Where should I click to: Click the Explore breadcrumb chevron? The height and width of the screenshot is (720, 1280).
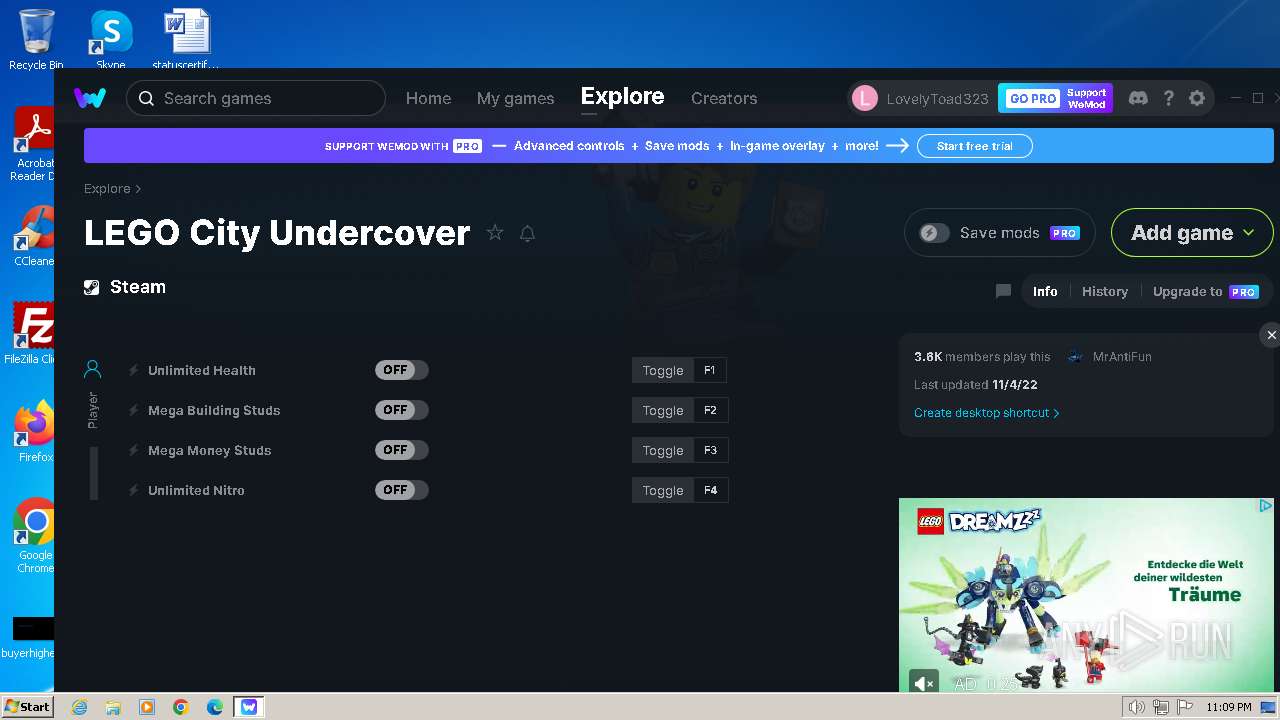(138, 189)
